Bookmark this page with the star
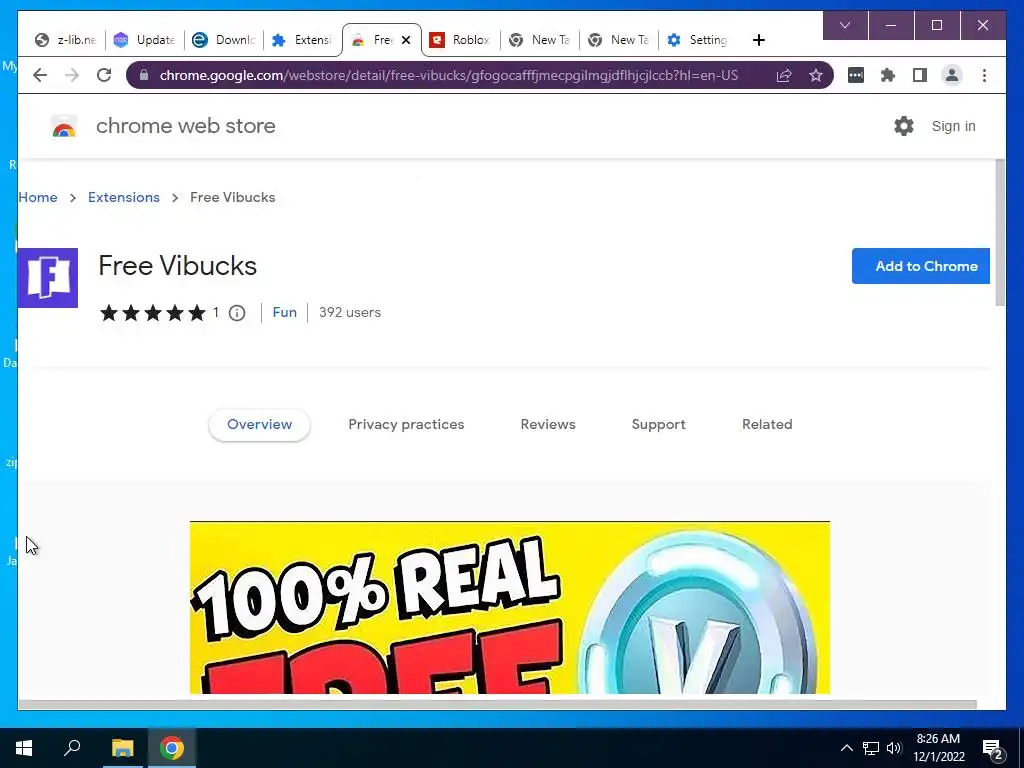 816,75
